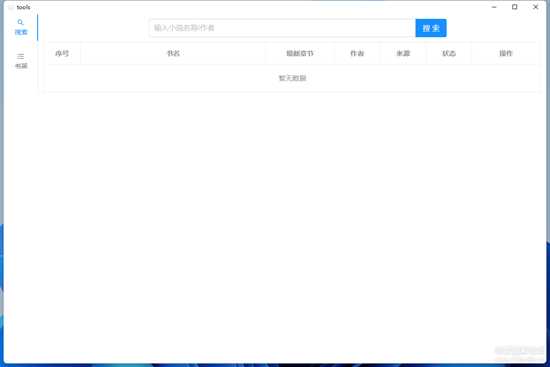
Task: Focus the novel name or author input
Action: pyautogui.click(x=282, y=28)
